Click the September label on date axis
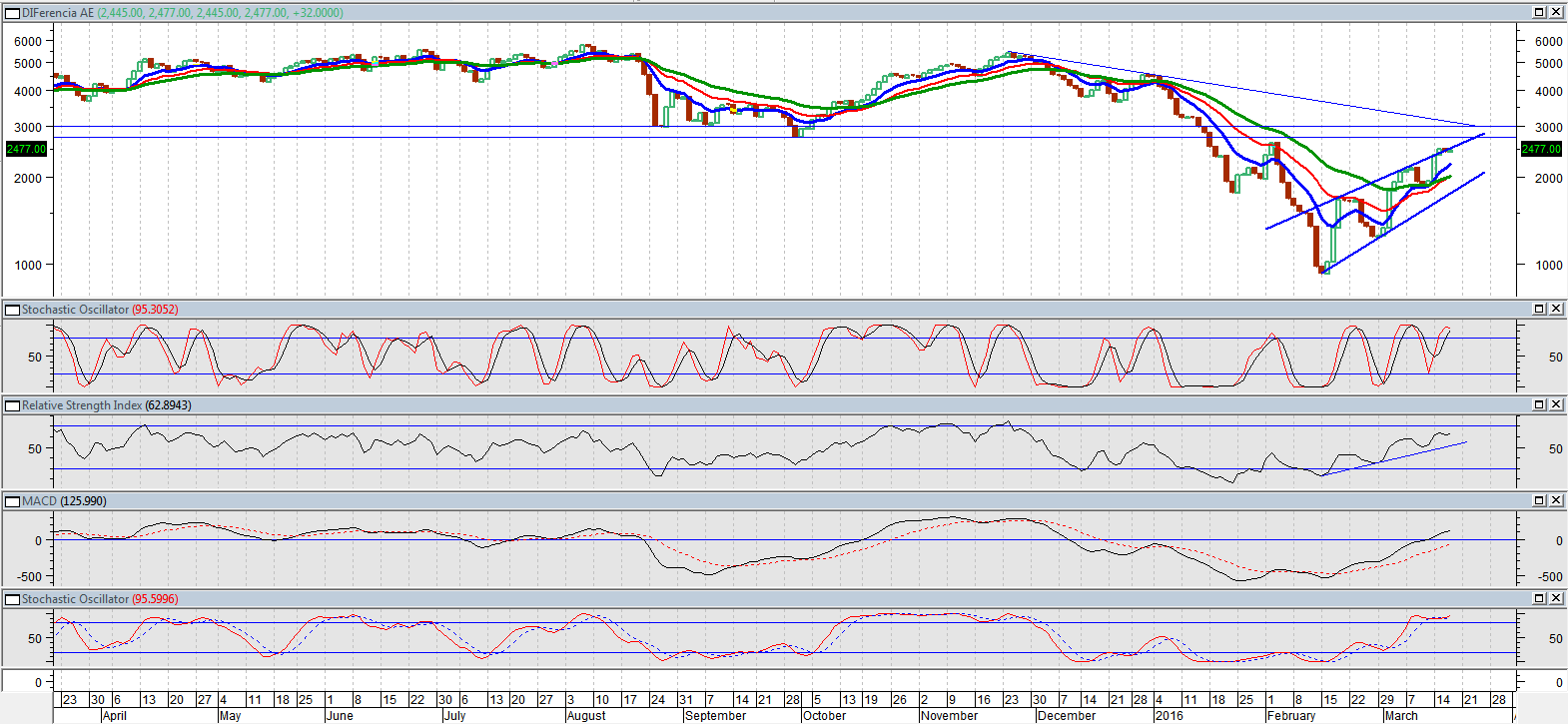This screenshot has height=724, width=1568. point(715,716)
